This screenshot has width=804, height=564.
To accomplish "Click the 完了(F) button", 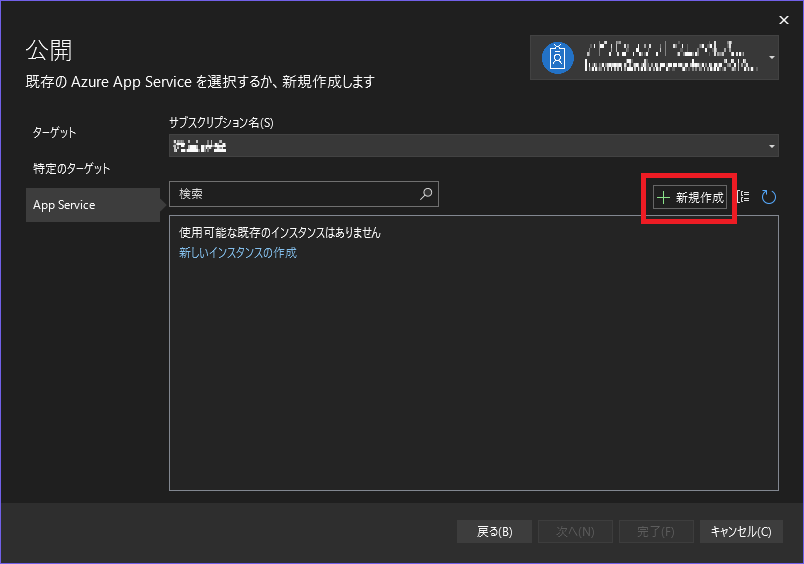I will pos(656,532).
